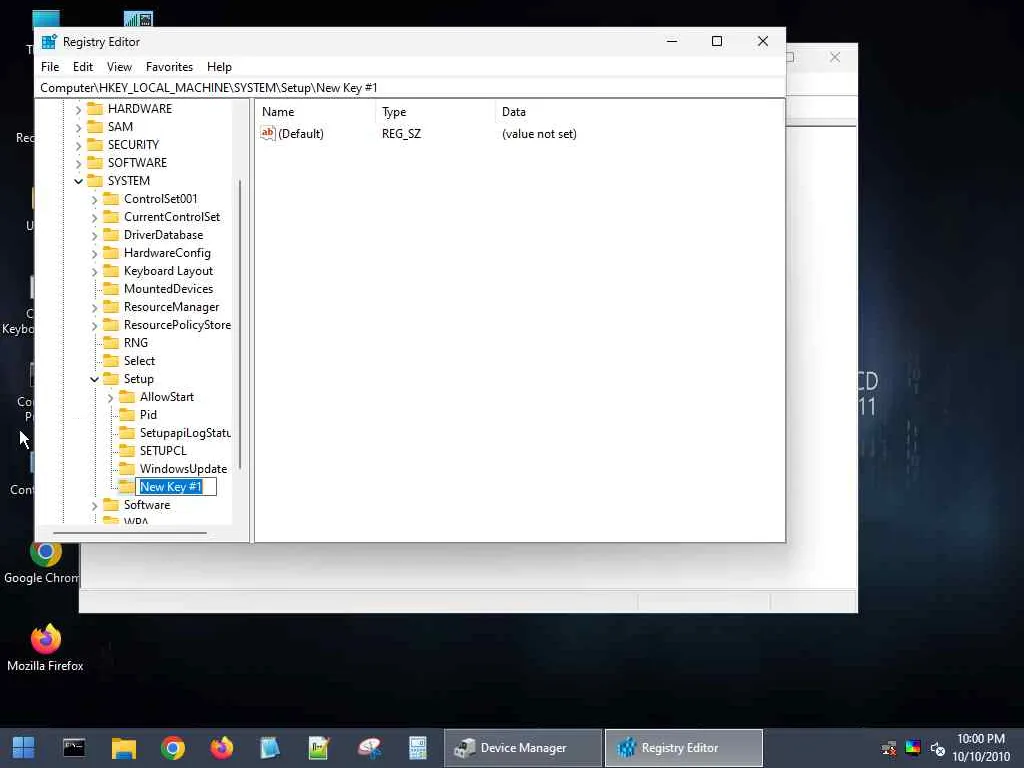Expand the AllowStart key
Screen dimensions: 1024x768
[x=110, y=397]
